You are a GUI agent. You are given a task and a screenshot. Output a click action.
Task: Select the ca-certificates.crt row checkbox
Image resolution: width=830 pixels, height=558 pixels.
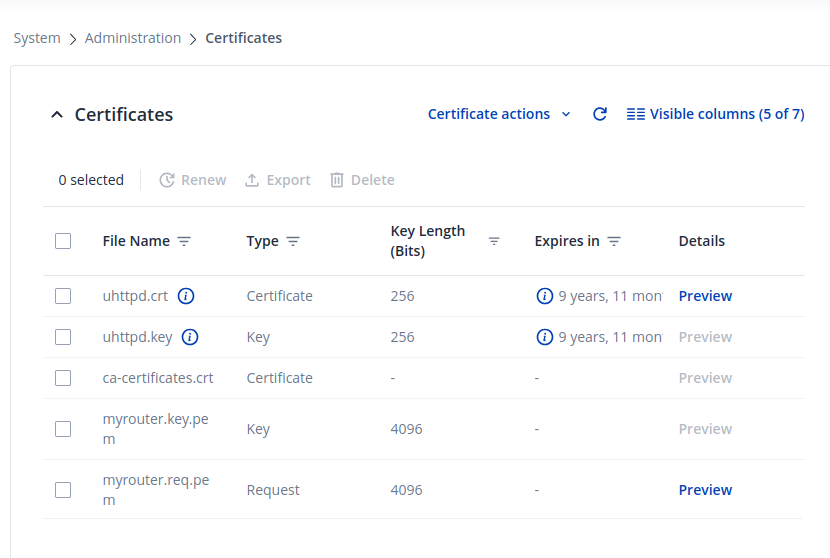tap(63, 378)
